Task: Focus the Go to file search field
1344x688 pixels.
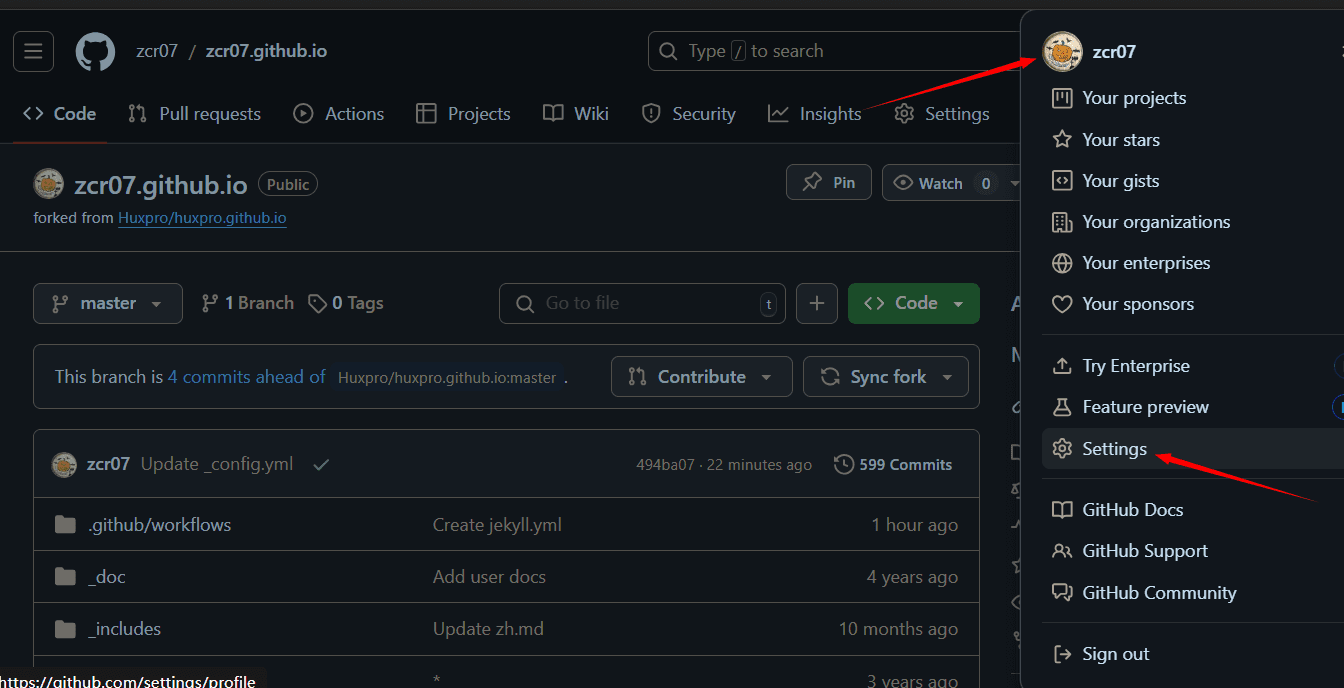Action: point(642,303)
